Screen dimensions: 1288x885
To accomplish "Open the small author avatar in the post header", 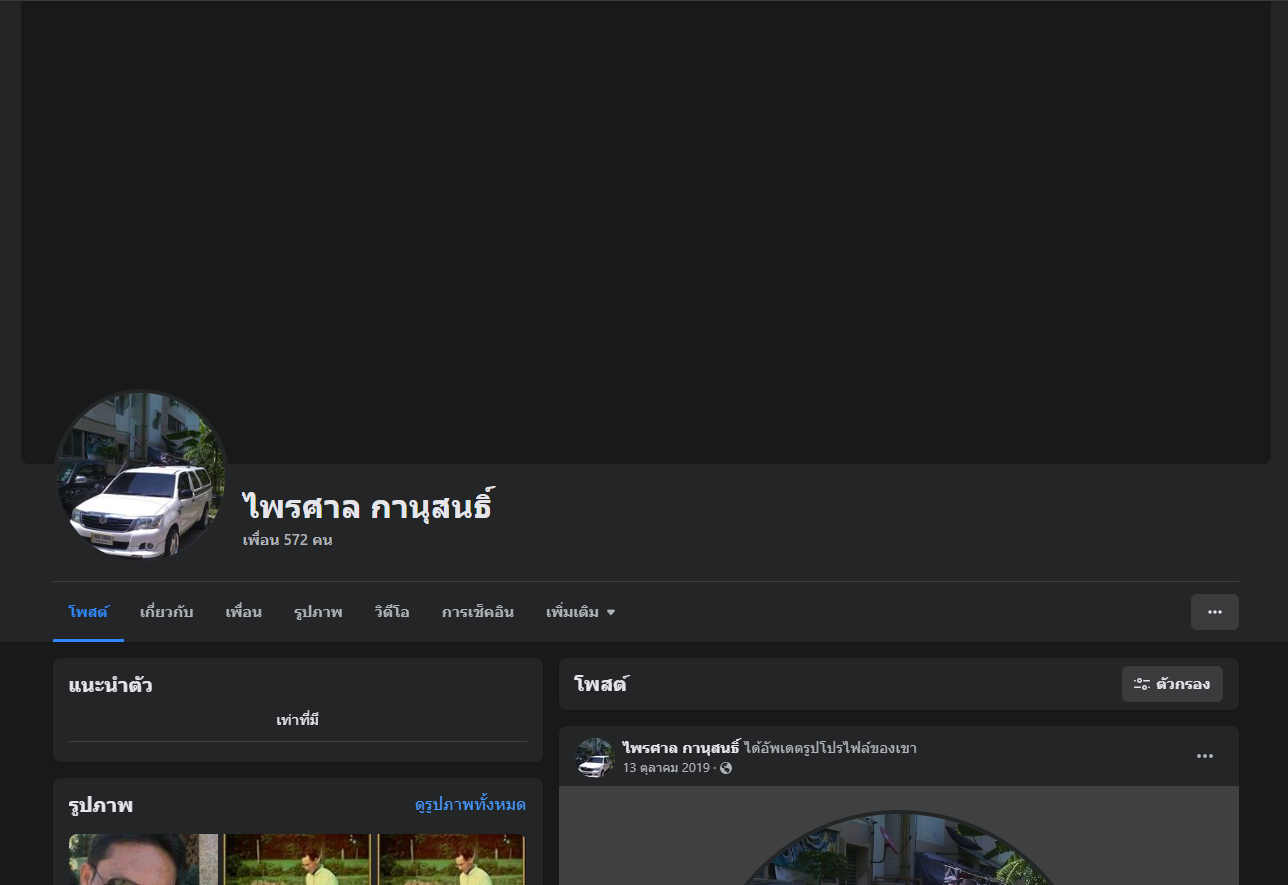I will pyautogui.click(x=595, y=757).
